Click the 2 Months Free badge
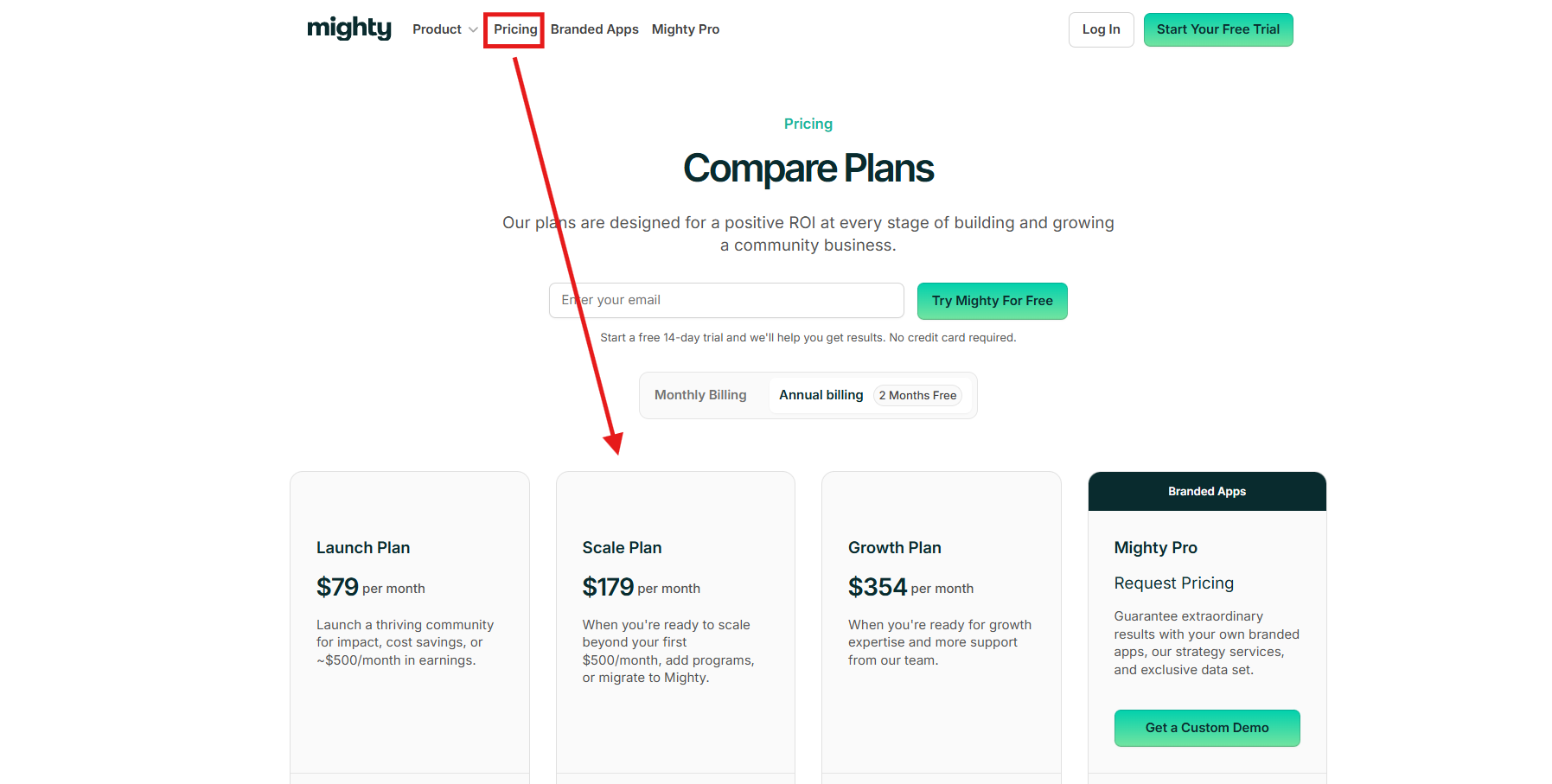This screenshot has height=784, width=1552. pos(917,395)
